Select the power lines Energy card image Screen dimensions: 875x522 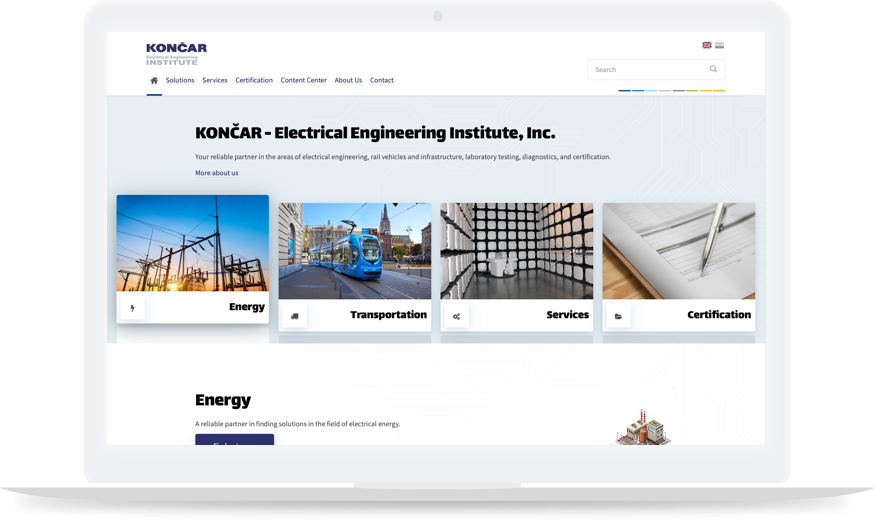[x=192, y=243]
